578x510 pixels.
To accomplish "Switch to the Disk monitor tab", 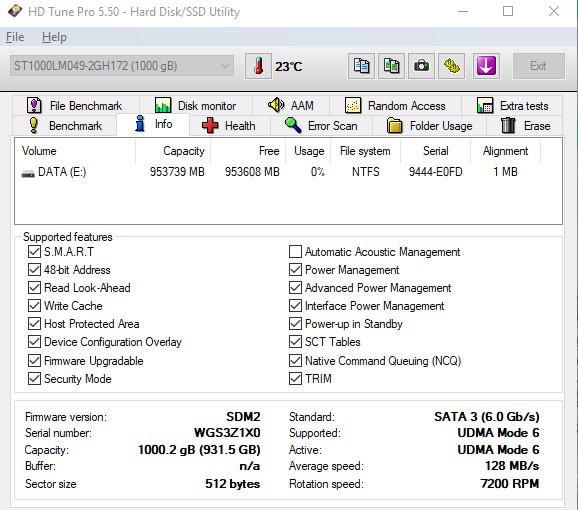I will tap(196, 106).
